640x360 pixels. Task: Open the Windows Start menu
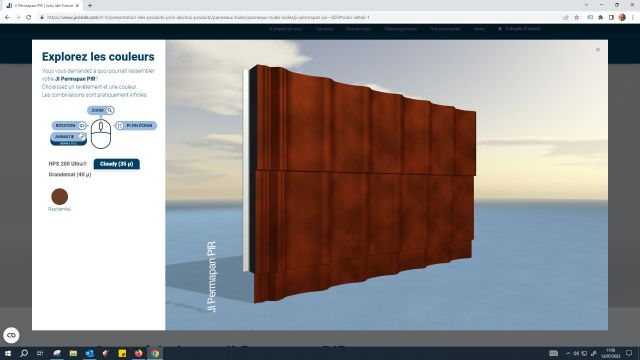8,353
